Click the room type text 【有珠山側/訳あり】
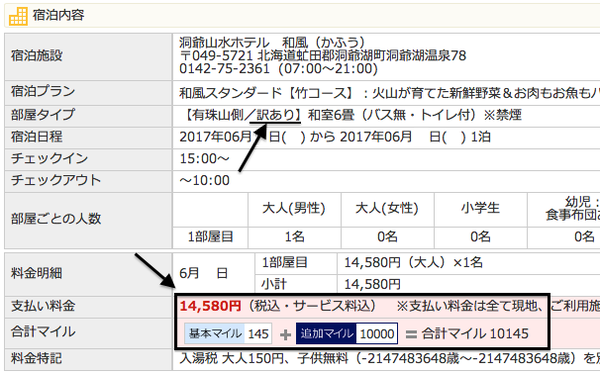 click(x=243, y=115)
